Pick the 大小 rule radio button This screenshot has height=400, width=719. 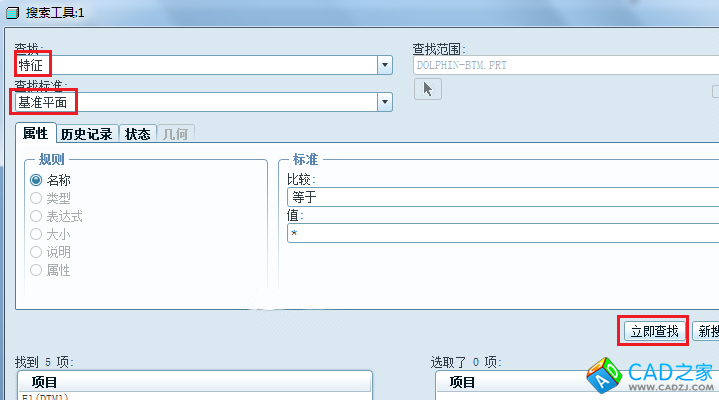click(36, 234)
